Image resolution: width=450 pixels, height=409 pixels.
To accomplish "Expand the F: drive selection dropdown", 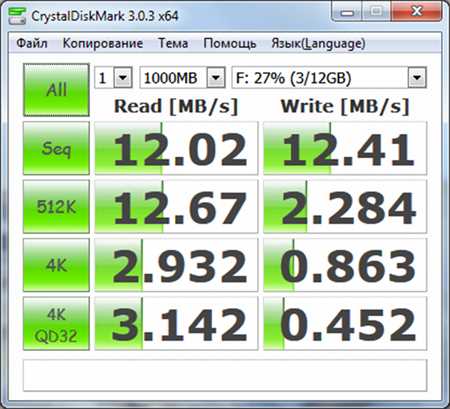I will coord(417,78).
